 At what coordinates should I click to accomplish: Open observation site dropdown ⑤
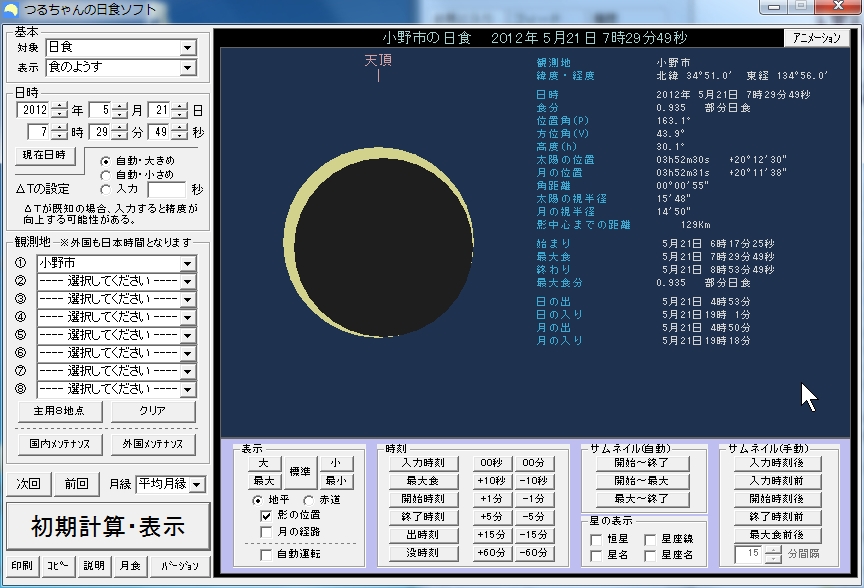(187, 336)
